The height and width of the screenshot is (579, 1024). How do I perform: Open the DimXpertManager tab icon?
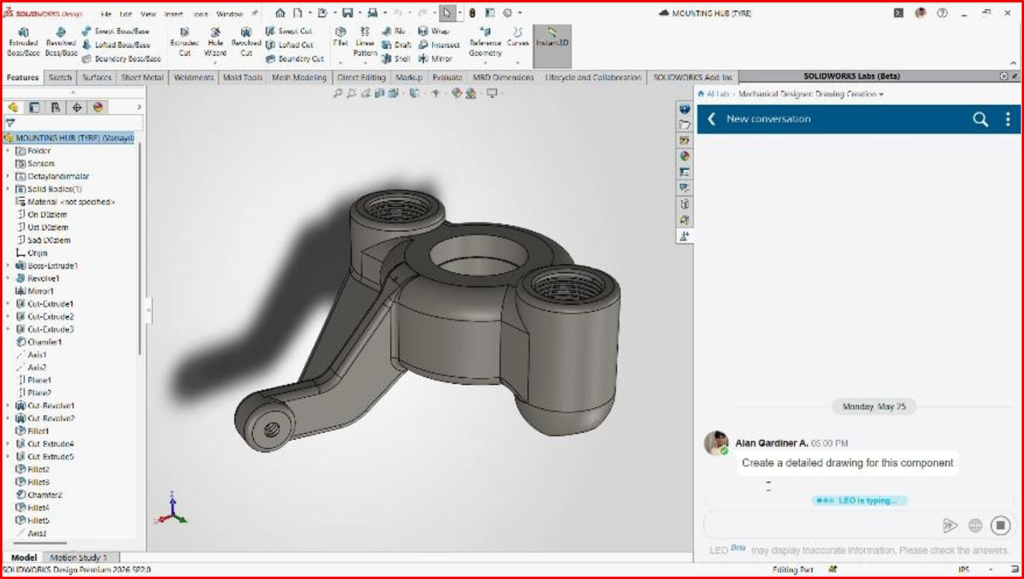click(77, 107)
